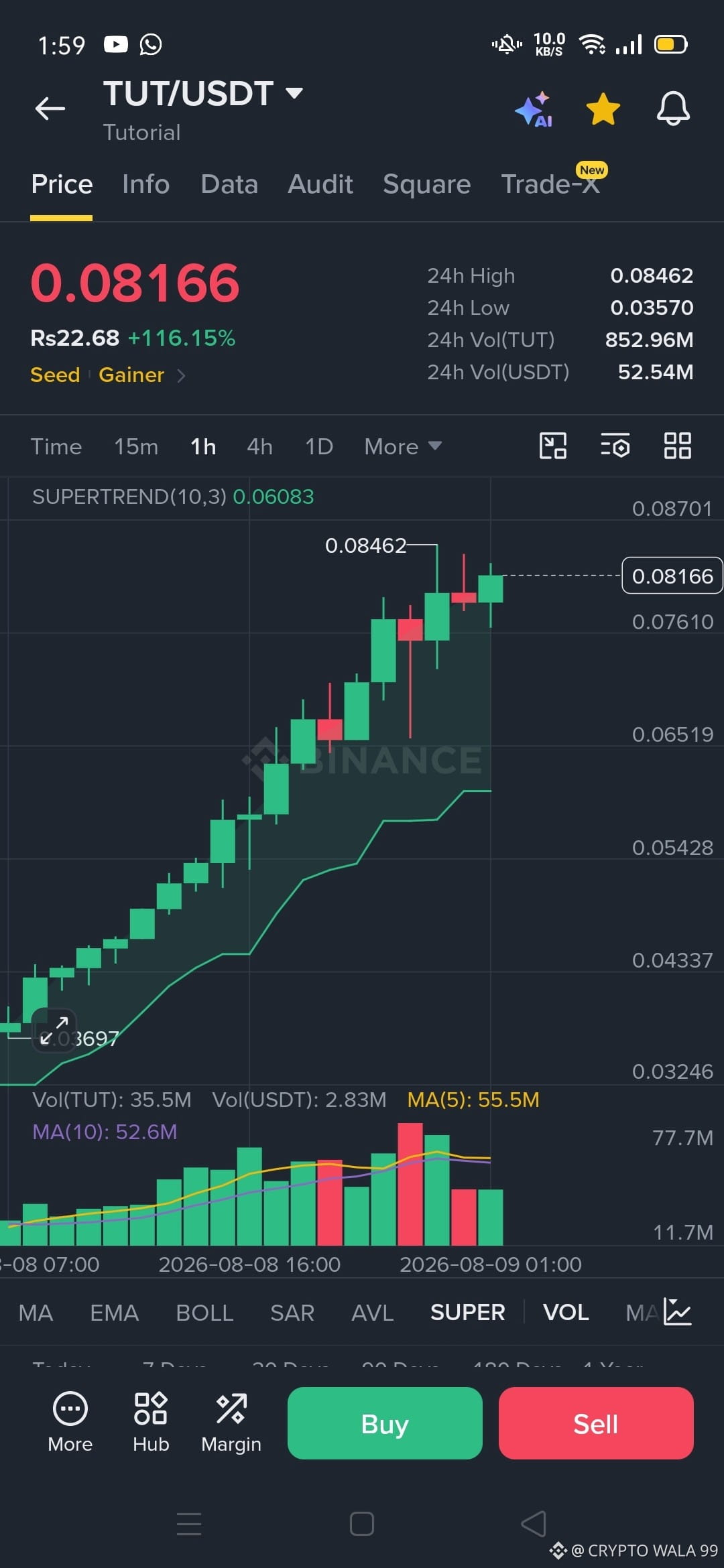Tap the Gainer chevron arrow
Image resolution: width=724 pixels, height=1568 pixels.
tap(181, 375)
